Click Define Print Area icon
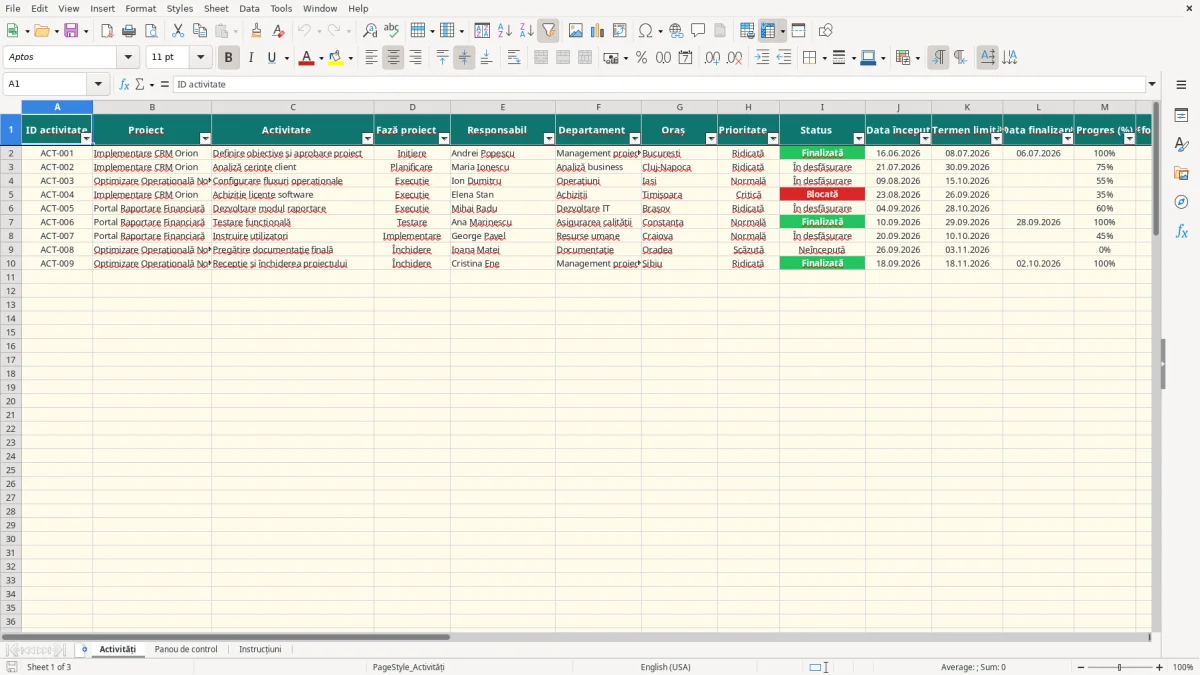Screen dimensions: 1200x675 pos(747,31)
